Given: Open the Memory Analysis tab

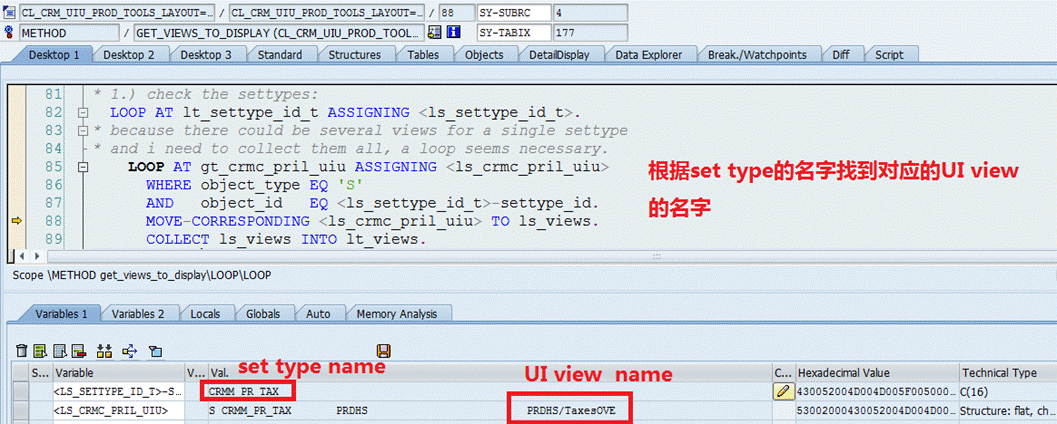Looking at the screenshot, I should pos(397,313).
